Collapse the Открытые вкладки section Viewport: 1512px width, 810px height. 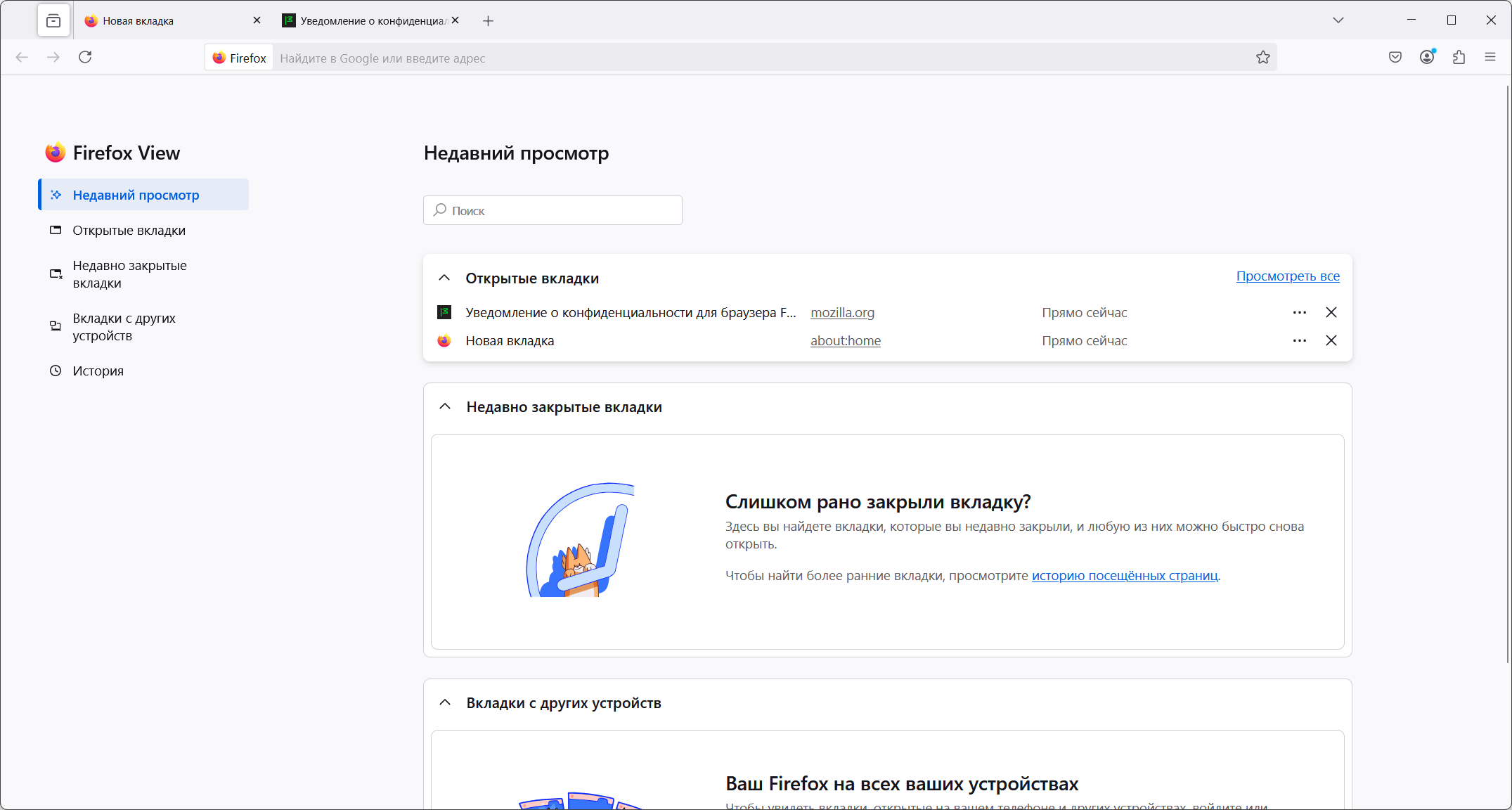click(x=444, y=278)
